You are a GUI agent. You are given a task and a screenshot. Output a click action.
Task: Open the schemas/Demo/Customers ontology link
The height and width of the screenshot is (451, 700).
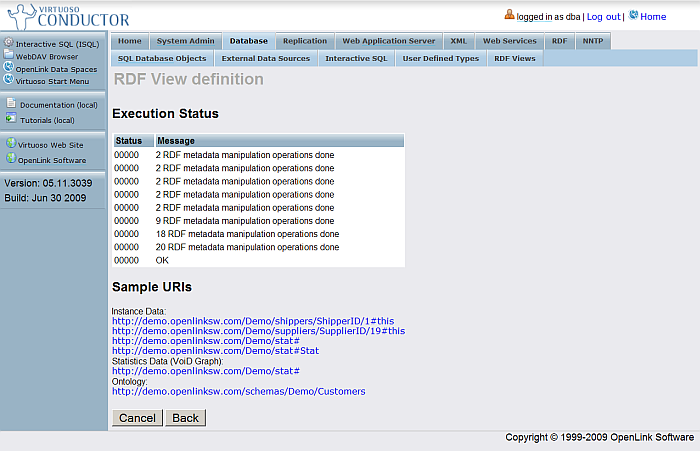point(239,391)
